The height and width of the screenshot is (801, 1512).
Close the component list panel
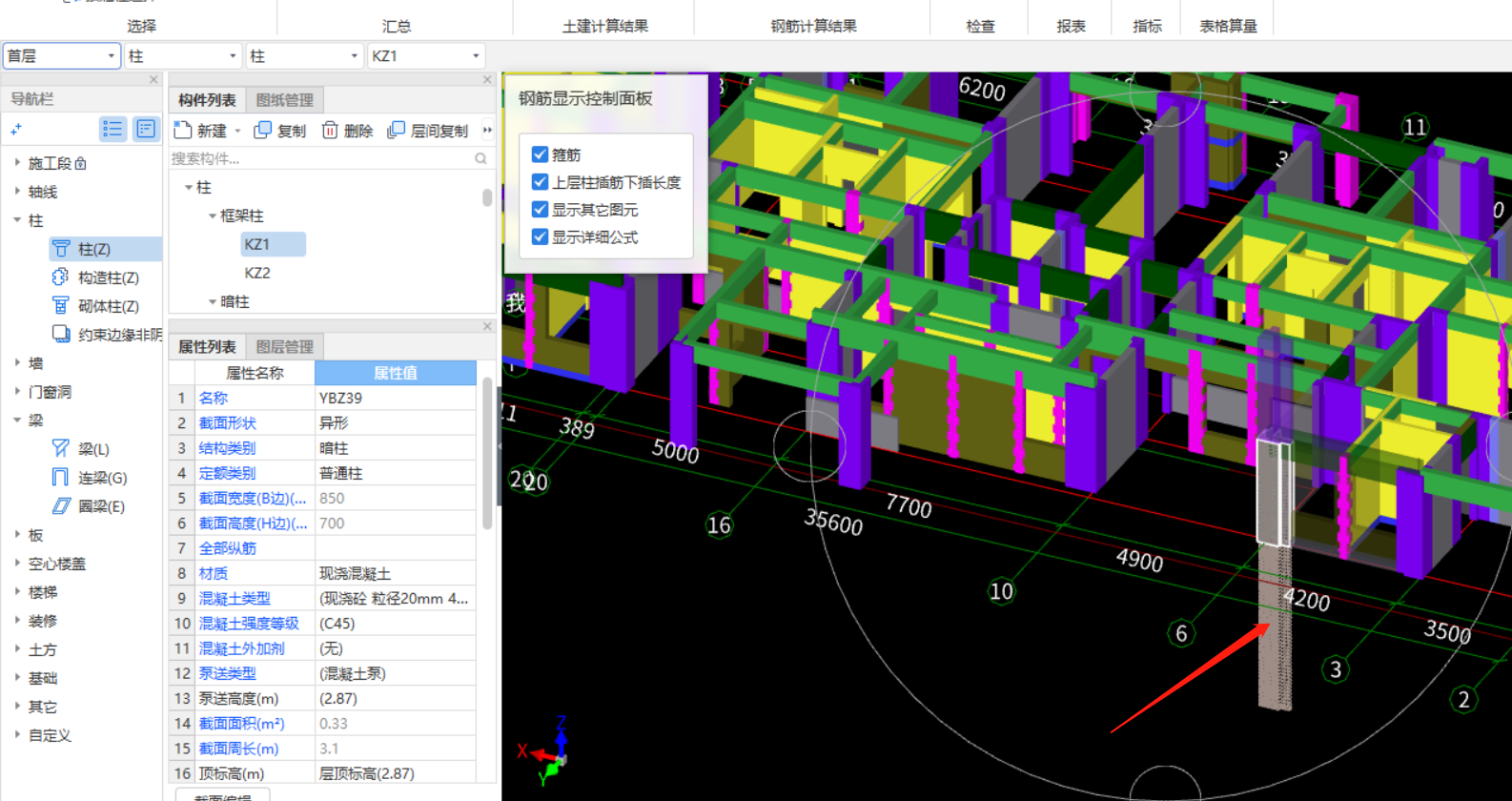[487, 79]
